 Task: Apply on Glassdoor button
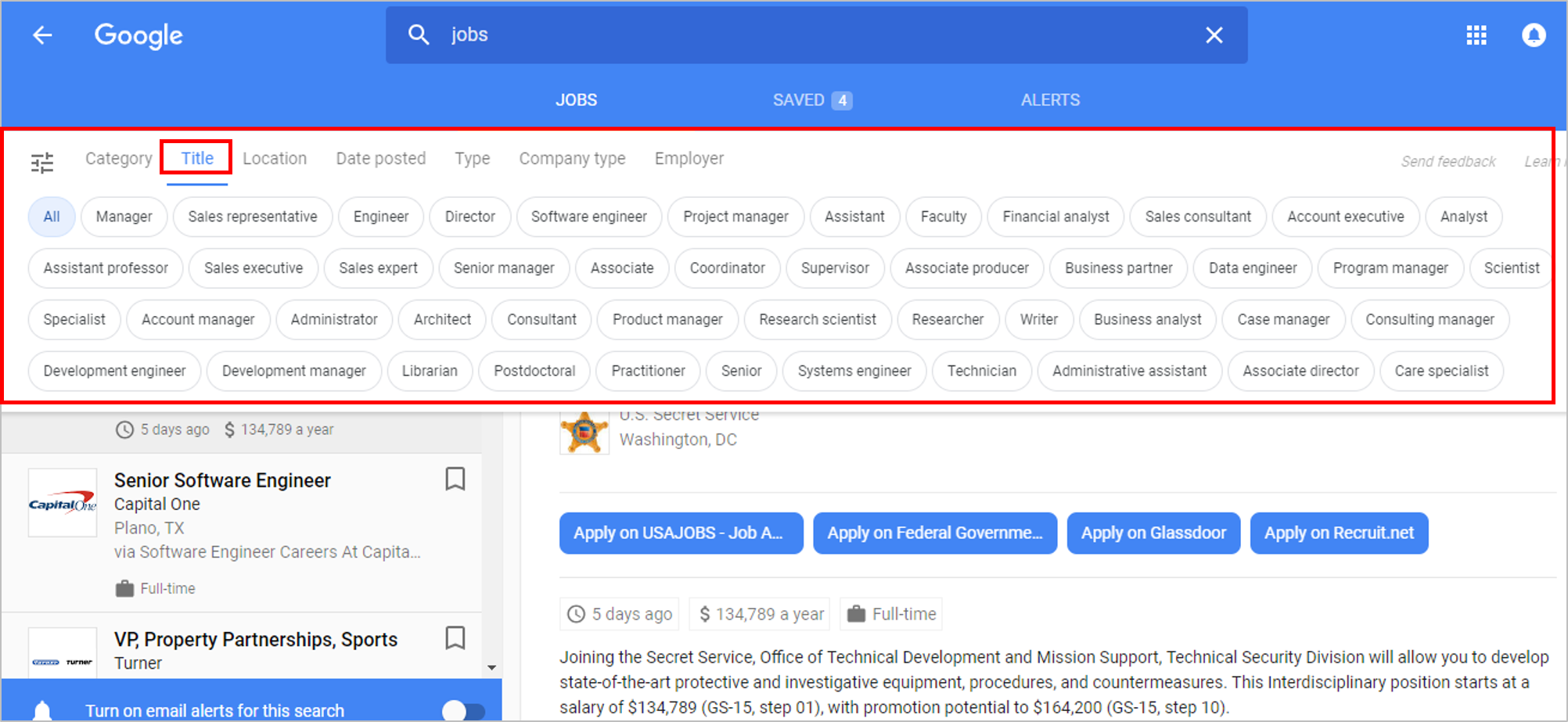pos(1153,533)
